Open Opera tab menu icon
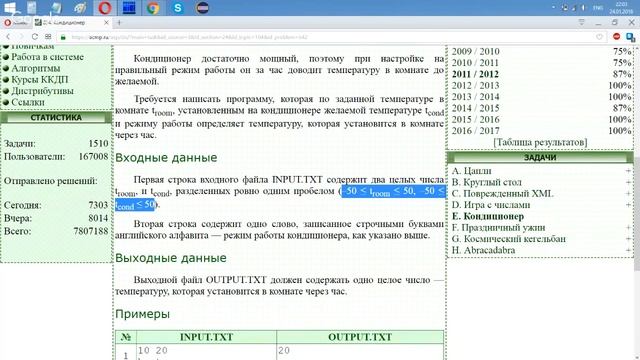 click(x=582, y=22)
